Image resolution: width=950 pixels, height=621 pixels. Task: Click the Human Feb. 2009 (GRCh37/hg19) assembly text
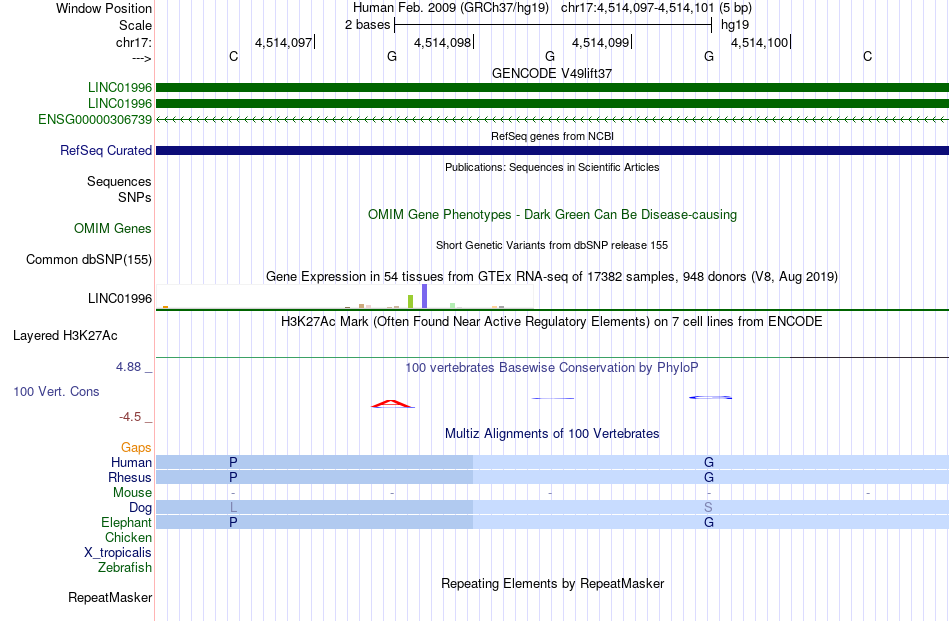[x=451, y=8]
